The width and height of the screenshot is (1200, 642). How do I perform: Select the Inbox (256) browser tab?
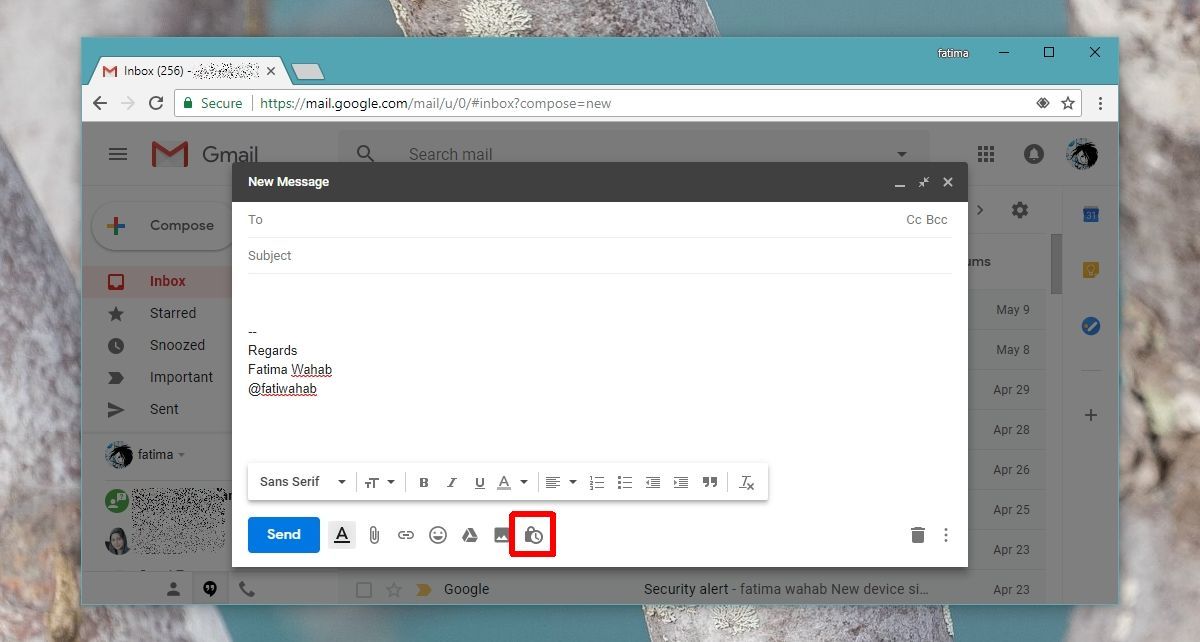click(x=190, y=72)
